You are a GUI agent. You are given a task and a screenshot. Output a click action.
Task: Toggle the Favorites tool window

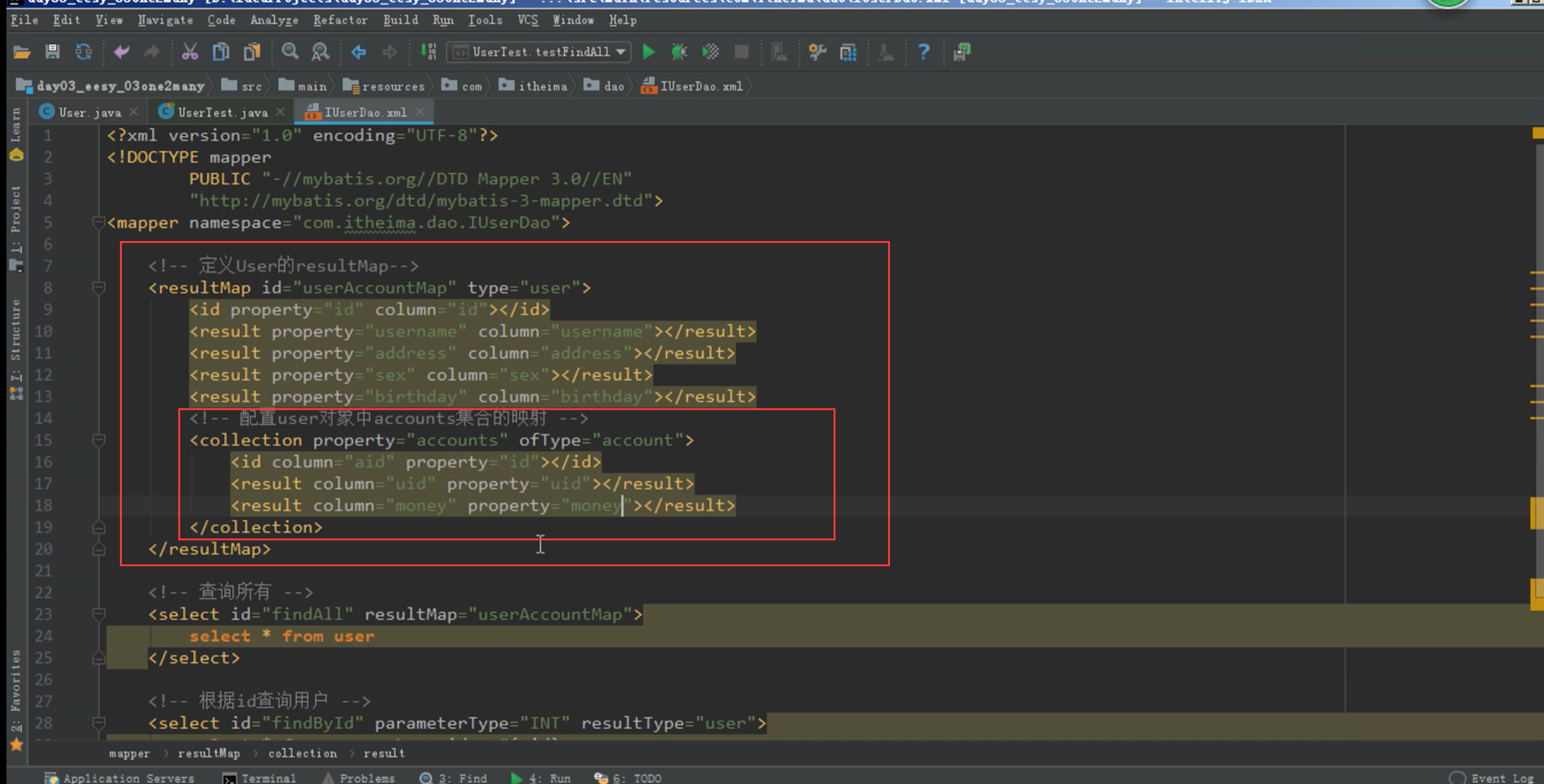(16, 687)
